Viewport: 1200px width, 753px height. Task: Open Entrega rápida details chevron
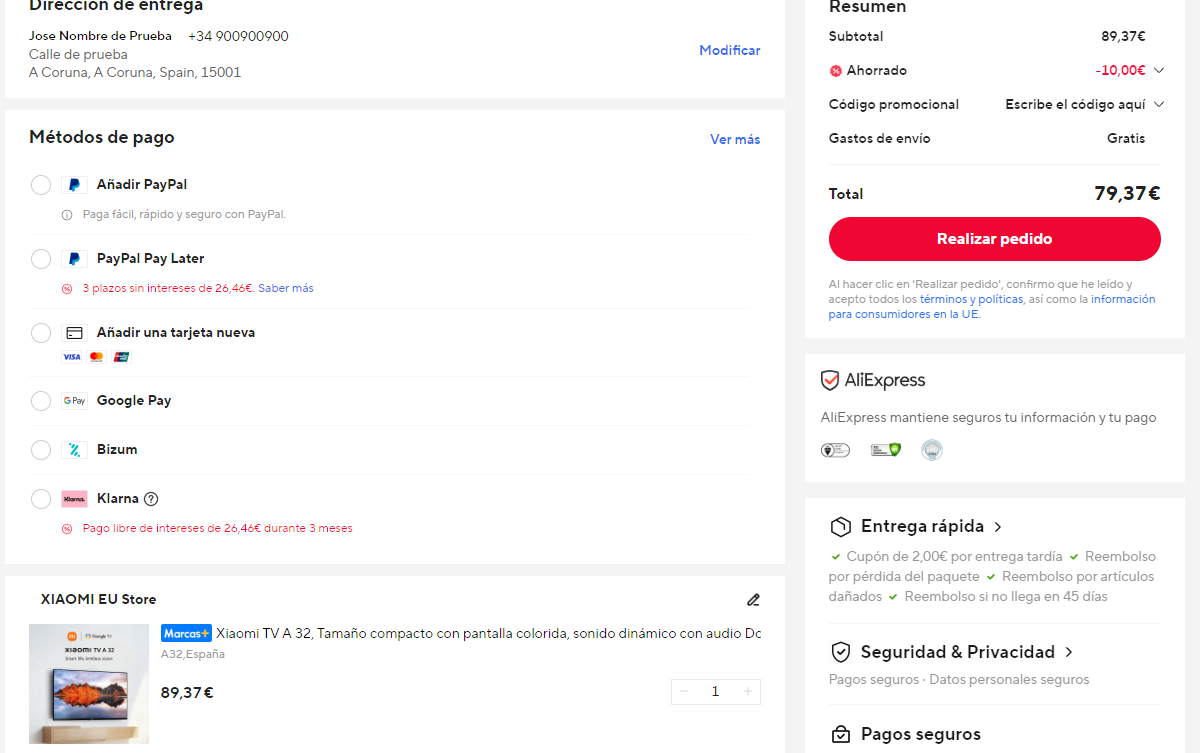998,527
